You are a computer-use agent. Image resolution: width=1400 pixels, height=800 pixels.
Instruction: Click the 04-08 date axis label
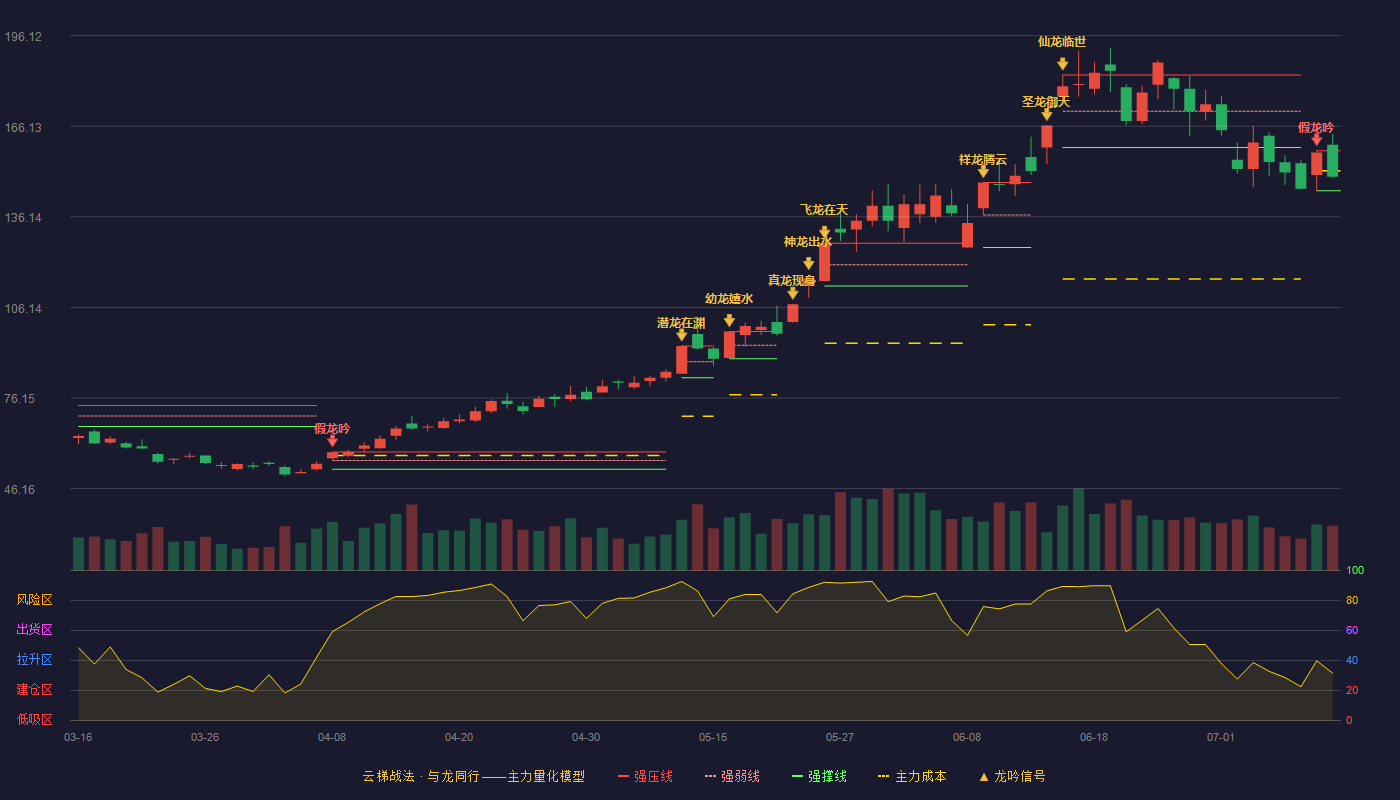tap(332, 737)
